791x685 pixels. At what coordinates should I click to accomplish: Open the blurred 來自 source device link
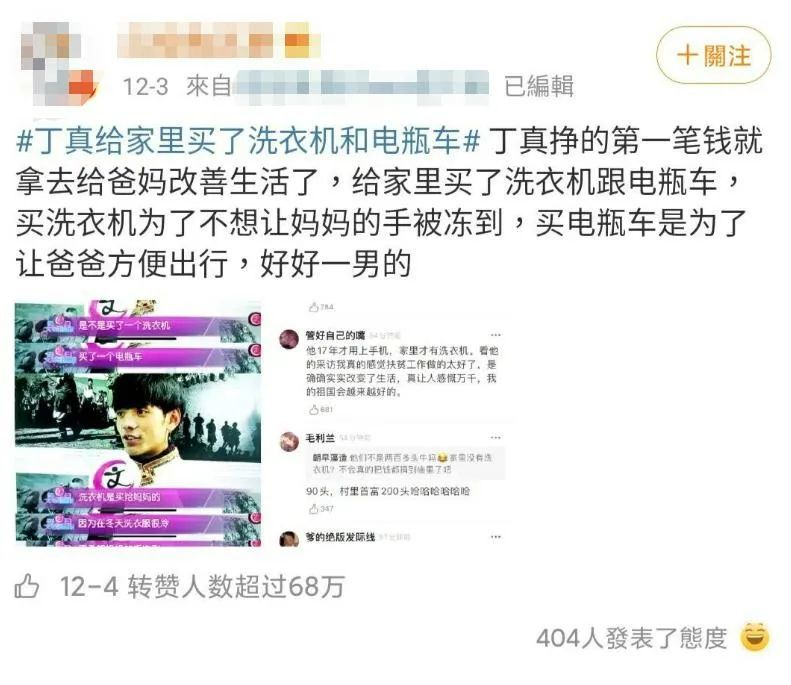click(x=362, y=86)
